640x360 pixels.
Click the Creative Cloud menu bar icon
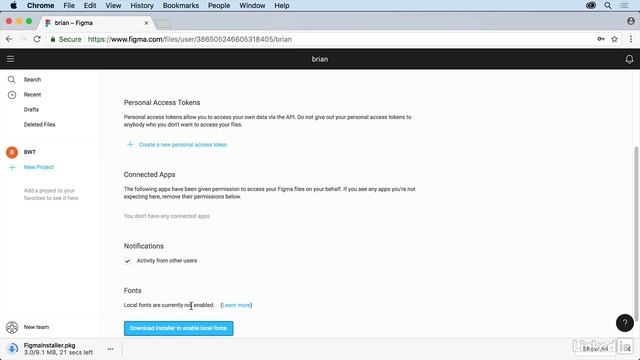pos(591,5)
